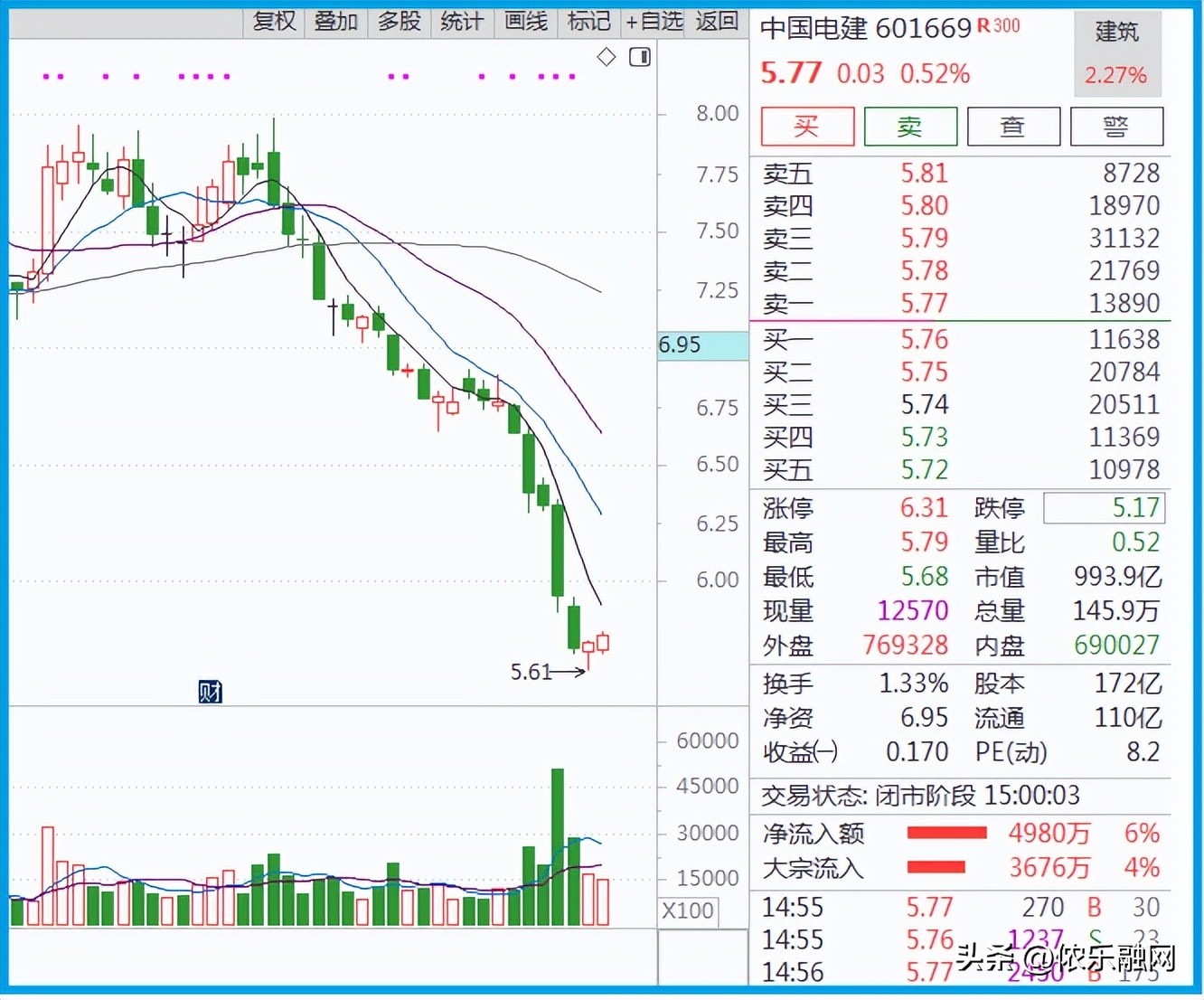Click the 涨停 limit-up value 6.31

924,507
